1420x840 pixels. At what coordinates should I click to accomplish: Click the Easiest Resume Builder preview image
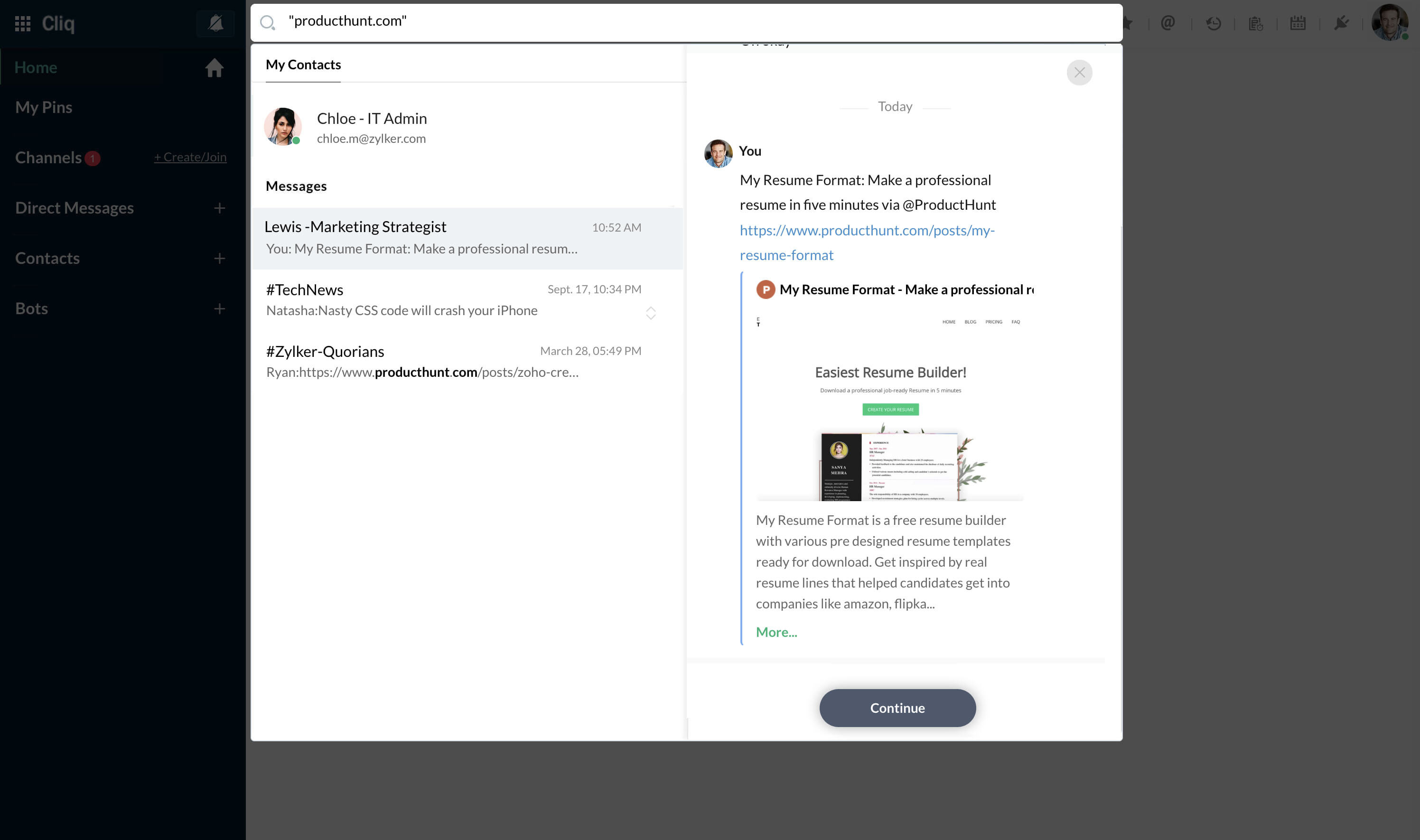890,406
